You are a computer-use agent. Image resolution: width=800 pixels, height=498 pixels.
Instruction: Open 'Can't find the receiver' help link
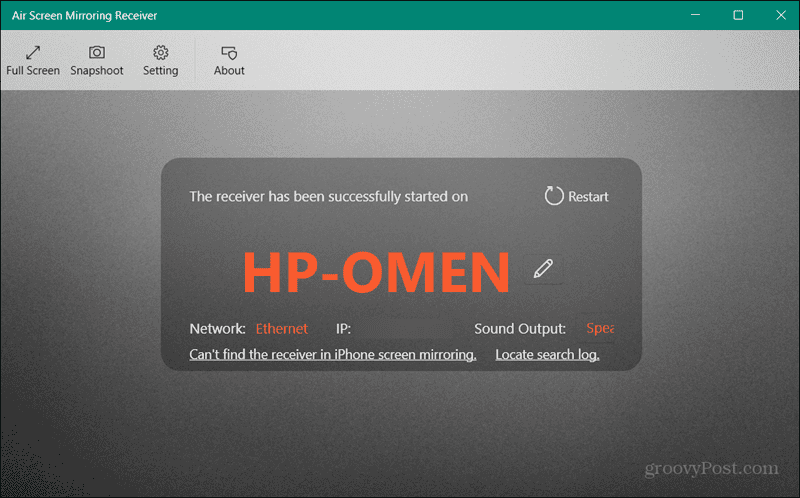(x=333, y=355)
